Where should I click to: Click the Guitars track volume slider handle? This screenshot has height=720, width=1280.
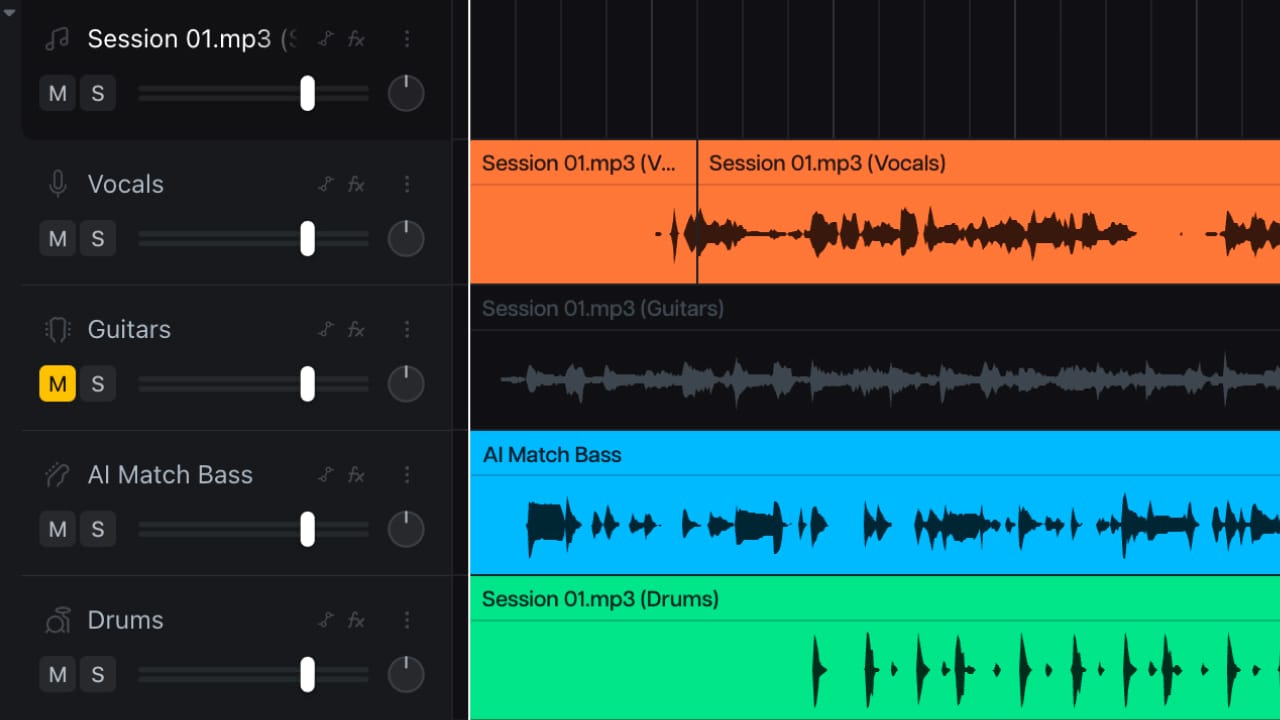point(308,383)
